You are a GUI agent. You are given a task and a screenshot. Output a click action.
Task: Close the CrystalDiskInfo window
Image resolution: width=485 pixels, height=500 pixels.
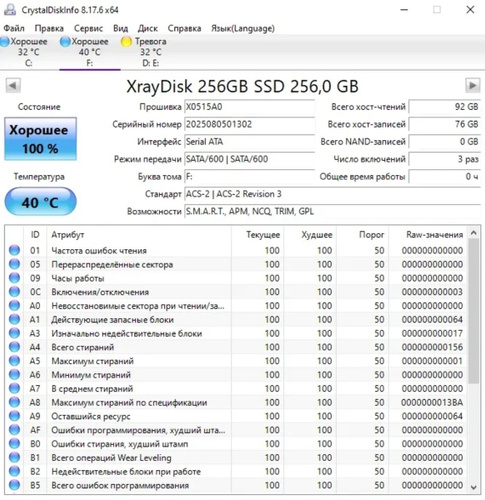click(x=470, y=10)
